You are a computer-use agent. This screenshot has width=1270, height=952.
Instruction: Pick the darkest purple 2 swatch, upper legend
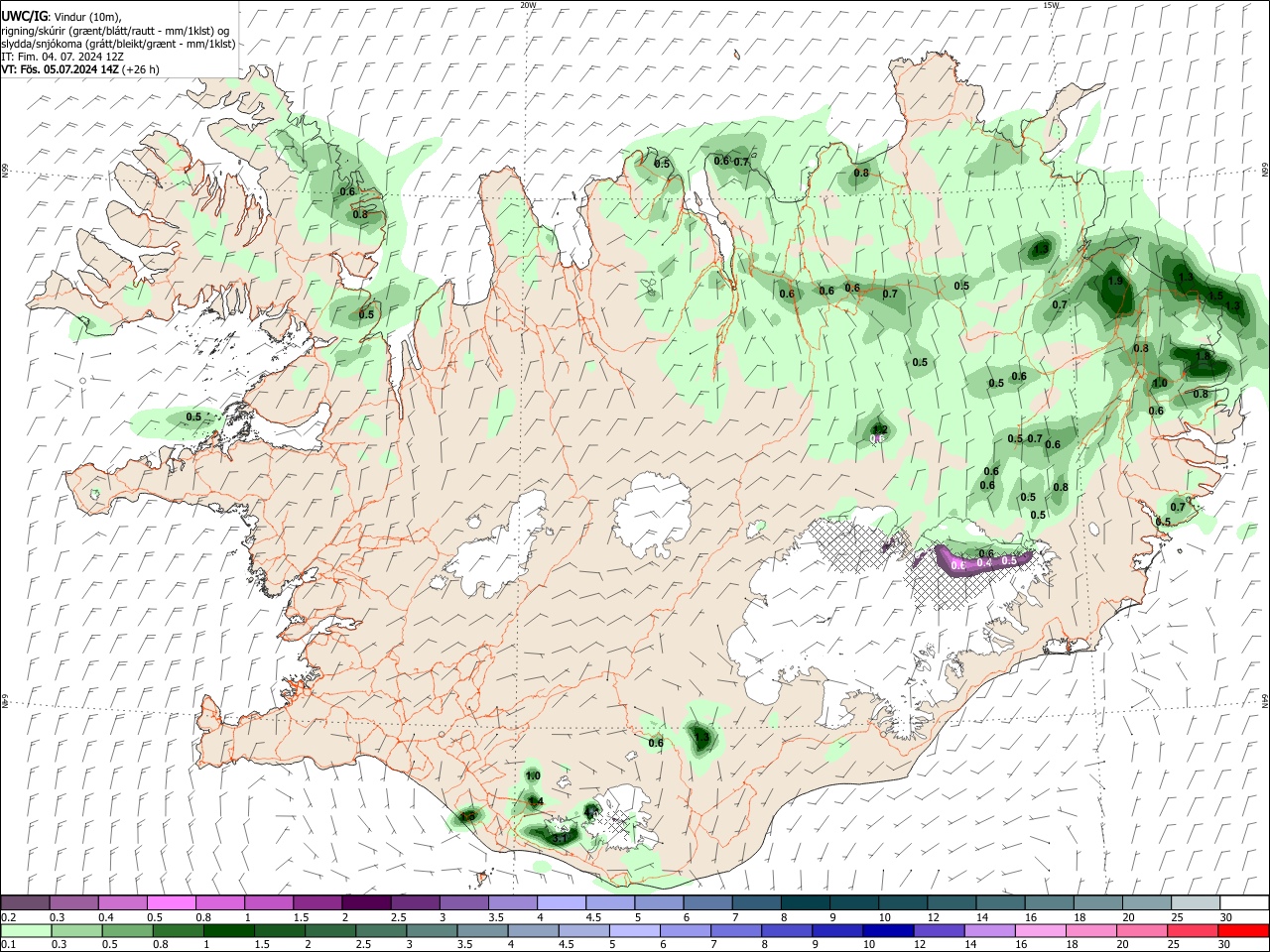366,903
